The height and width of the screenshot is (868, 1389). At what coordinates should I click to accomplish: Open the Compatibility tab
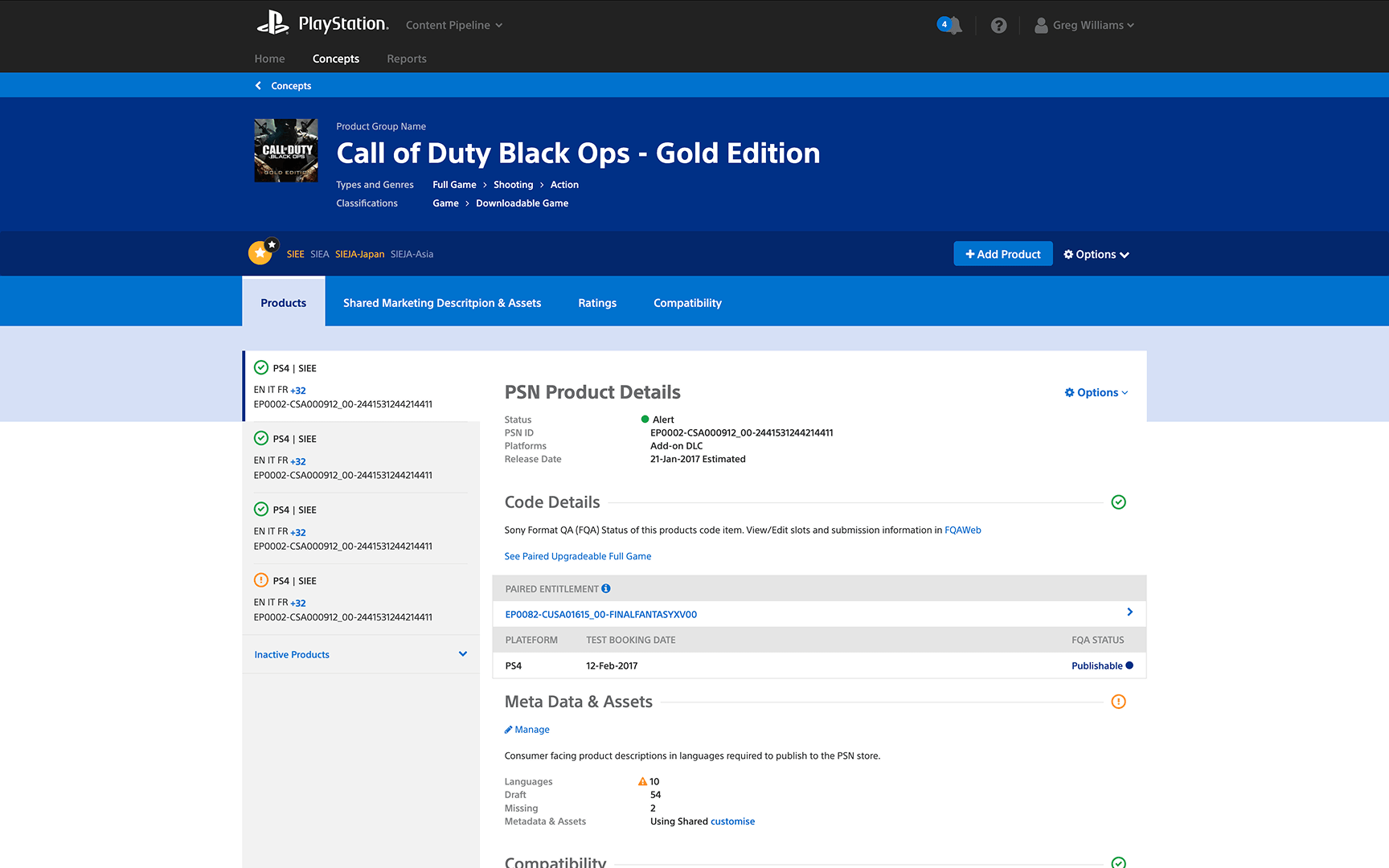(687, 303)
